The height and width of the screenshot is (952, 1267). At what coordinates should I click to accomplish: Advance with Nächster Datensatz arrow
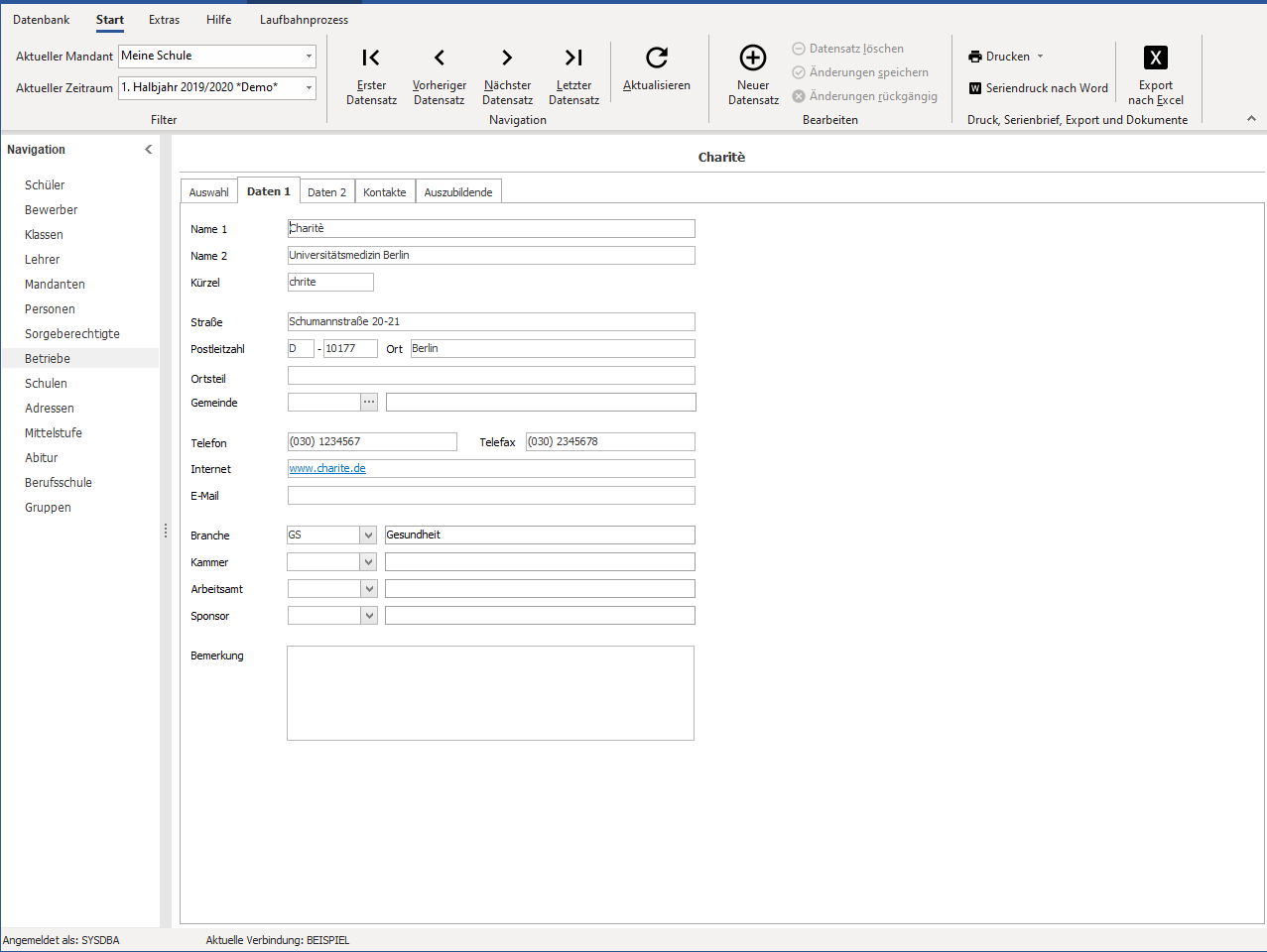(x=507, y=58)
